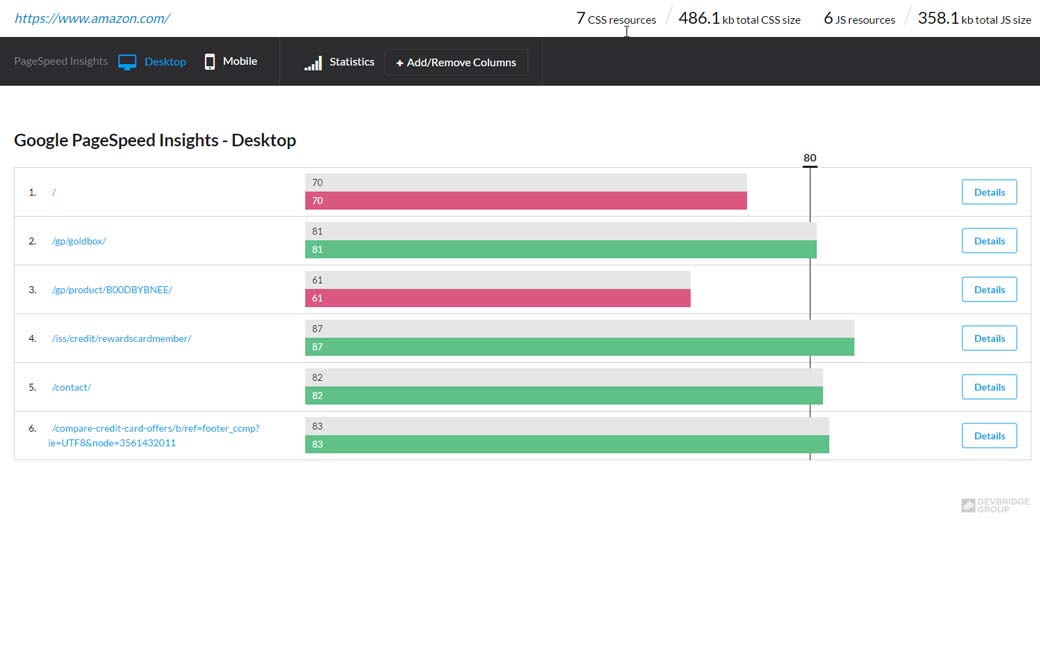View Details for /gp/goldbox/ page
Viewport: 1040px width, 650px height.
coord(989,241)
